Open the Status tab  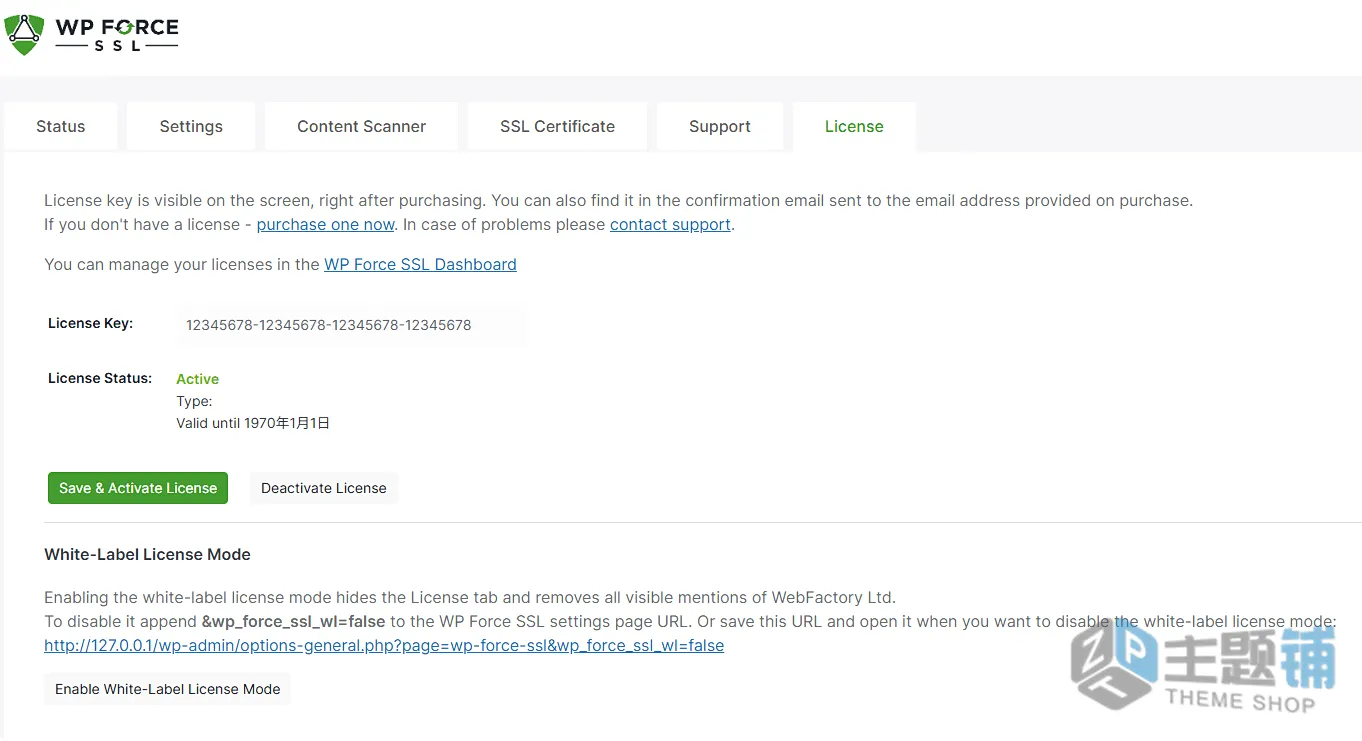(61, 126)
